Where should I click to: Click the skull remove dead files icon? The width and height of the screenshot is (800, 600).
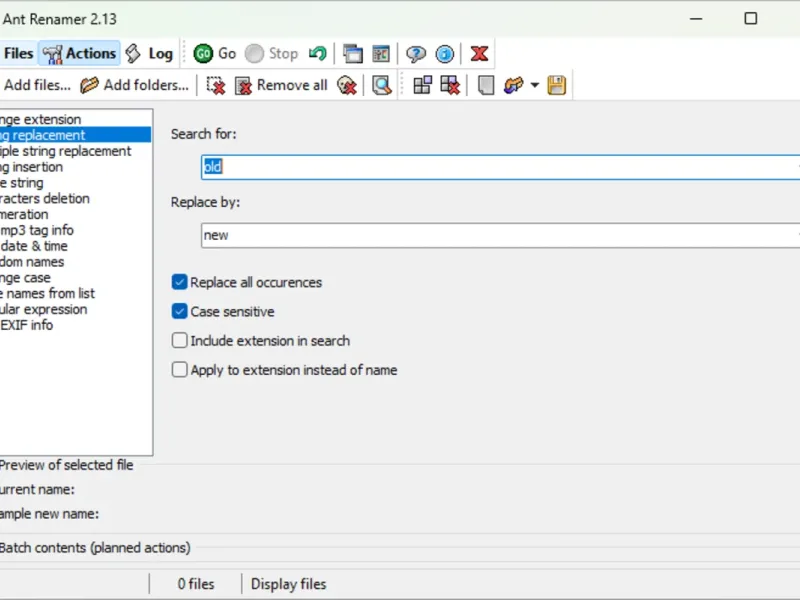click(x=347, y=85)
